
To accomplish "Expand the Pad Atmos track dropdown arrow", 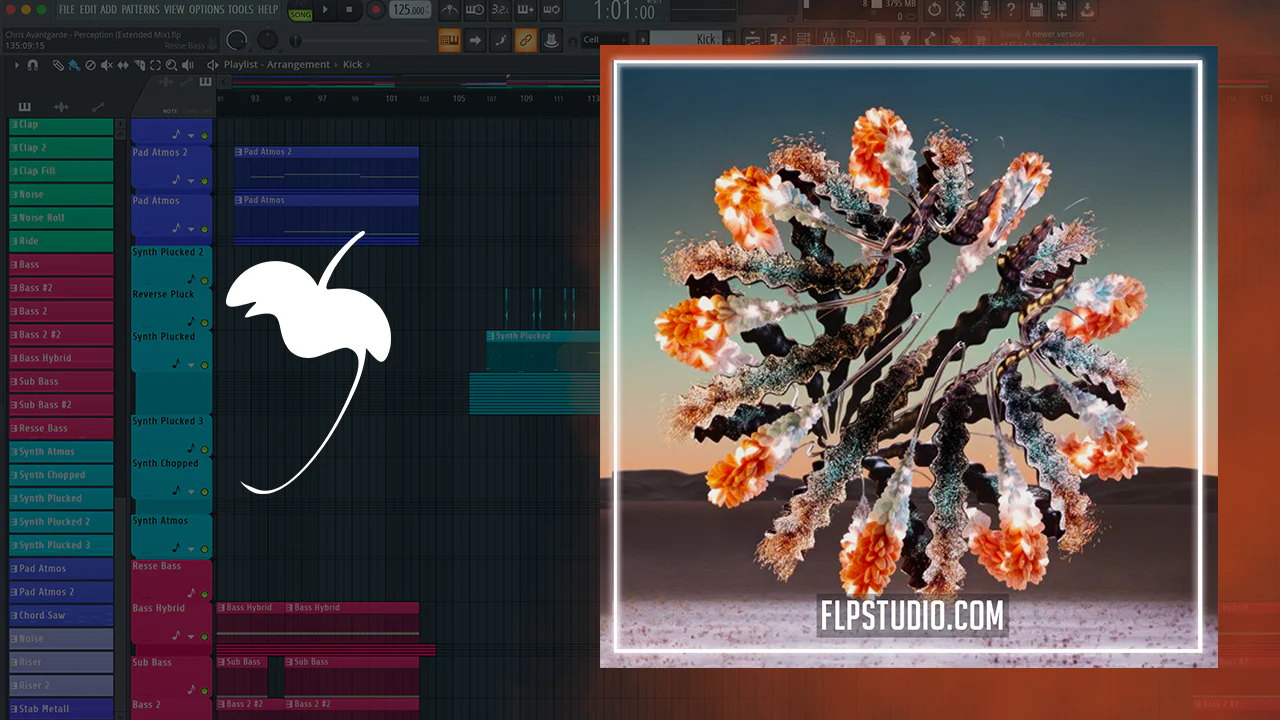I will pyautogui.click(x=191, y=229).
